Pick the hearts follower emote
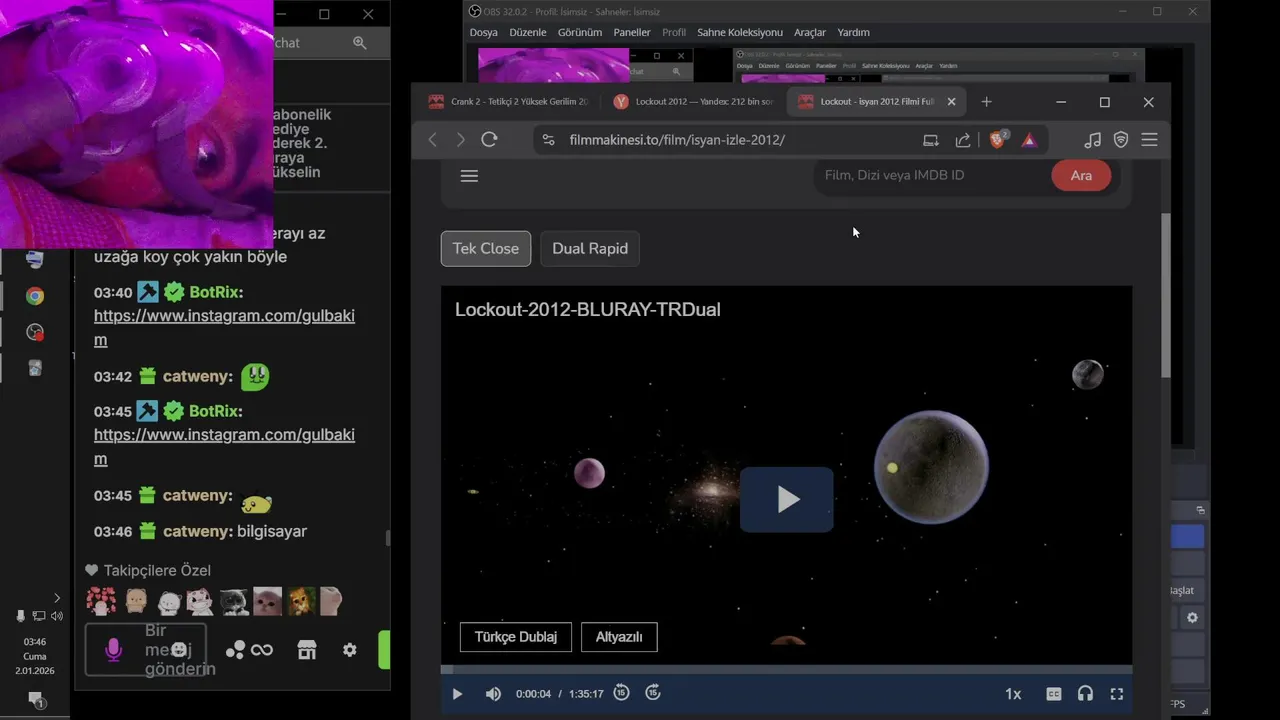 click(101, 601)
